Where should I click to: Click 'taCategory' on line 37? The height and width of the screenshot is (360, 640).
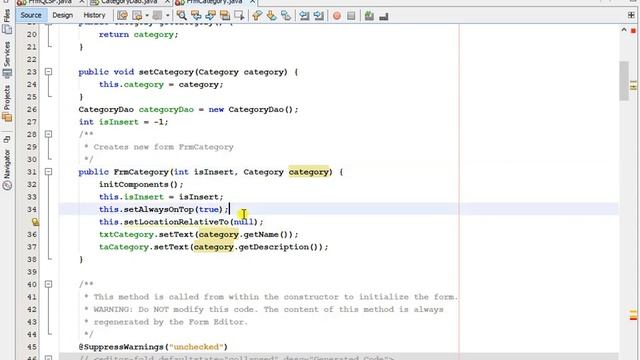124,247
